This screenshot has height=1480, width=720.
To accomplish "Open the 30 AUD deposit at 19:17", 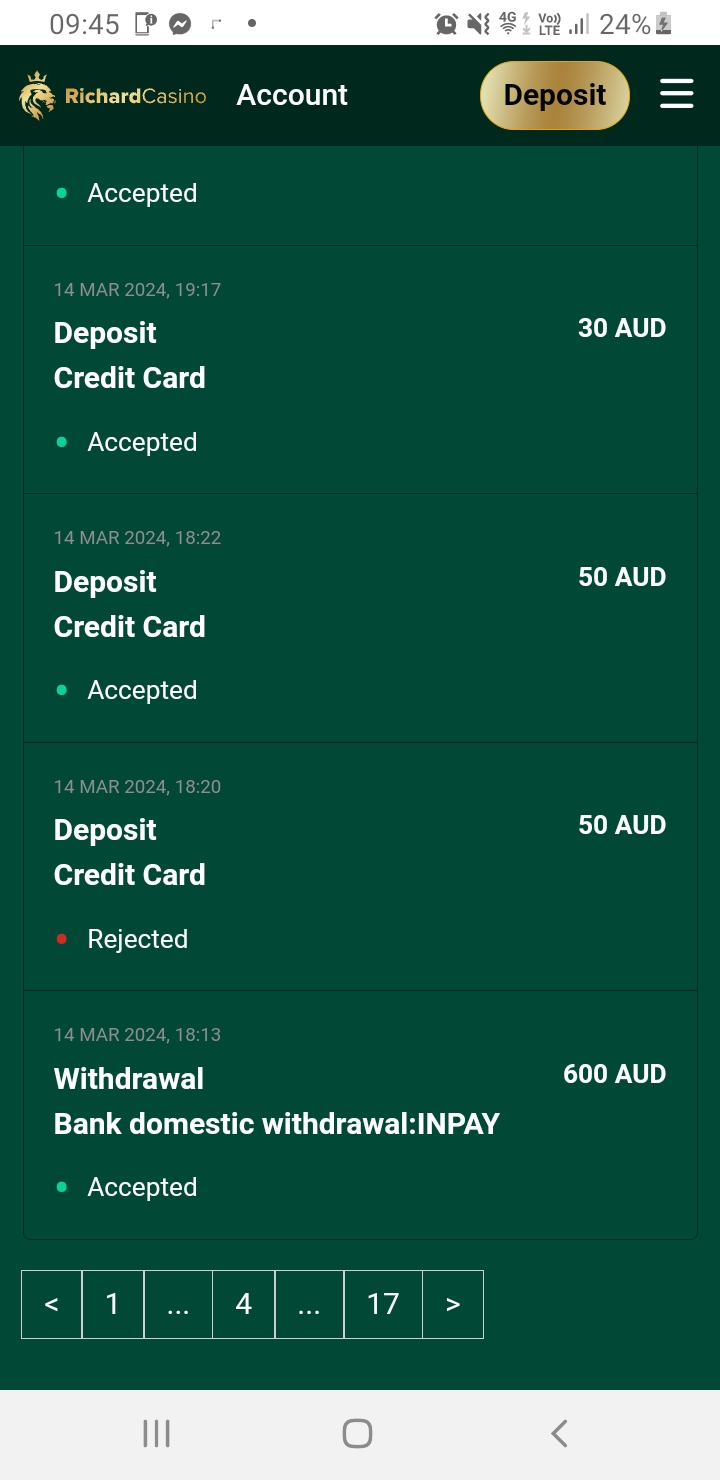I will point(360,369).
